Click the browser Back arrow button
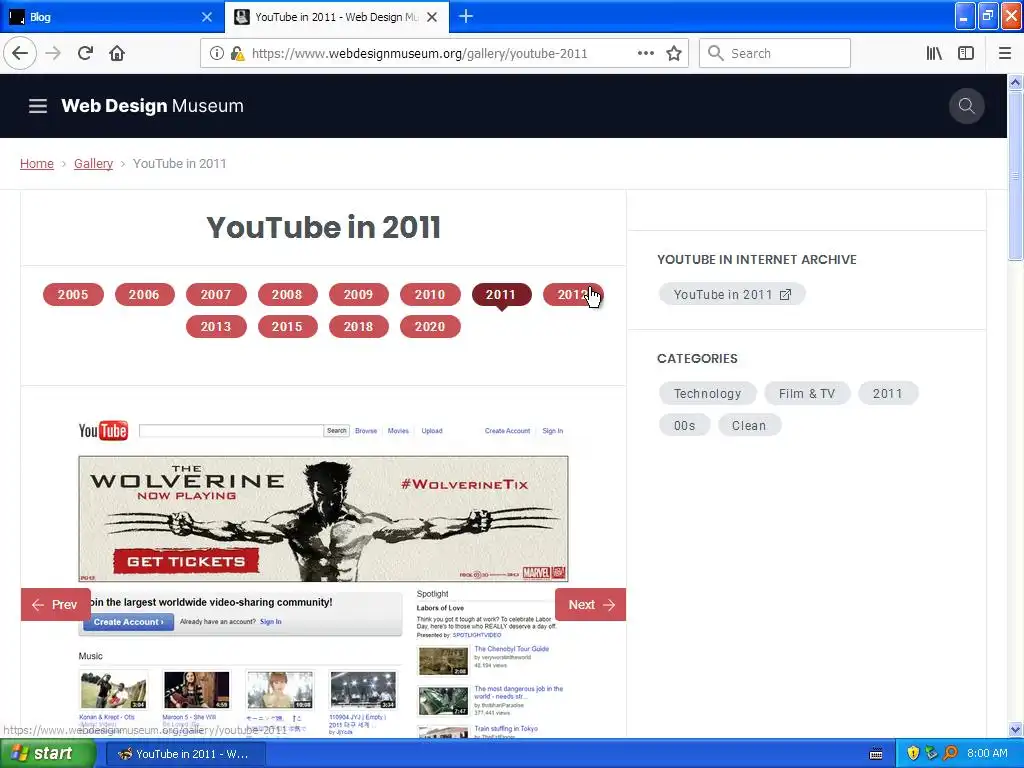The height and width of the screenshot is (768, 1024). click(x=20, y=53)
